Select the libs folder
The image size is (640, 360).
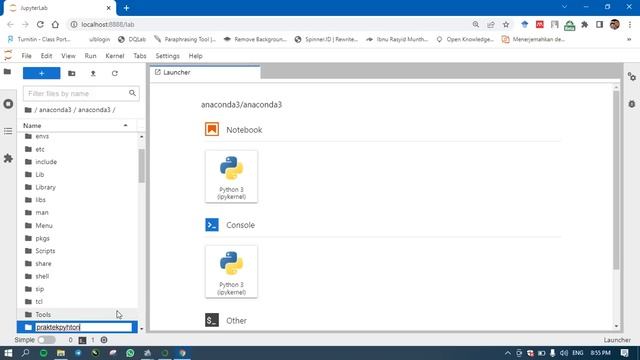click(x=78, y=200)
